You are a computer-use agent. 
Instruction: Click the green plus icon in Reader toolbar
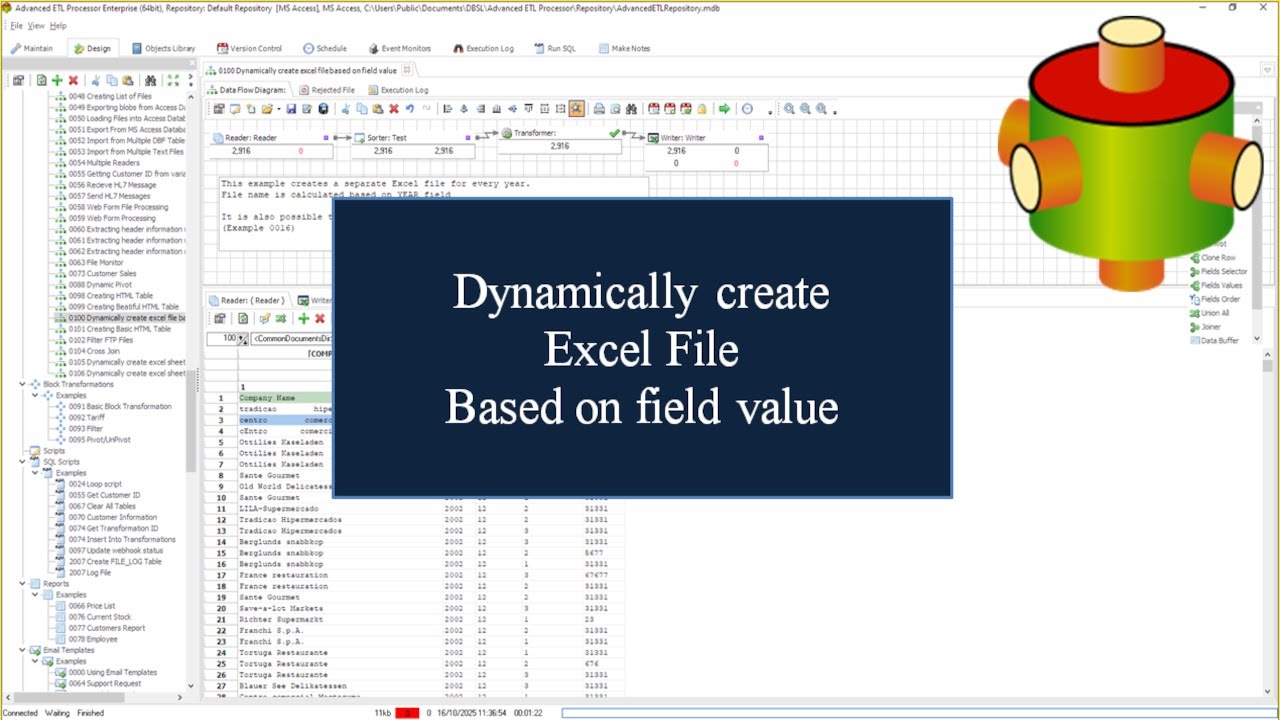pyautogui.click(x=304, y=318)
